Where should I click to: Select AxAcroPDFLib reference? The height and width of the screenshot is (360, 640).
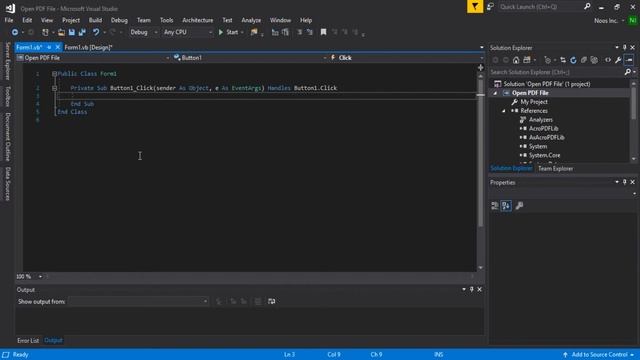547,138
